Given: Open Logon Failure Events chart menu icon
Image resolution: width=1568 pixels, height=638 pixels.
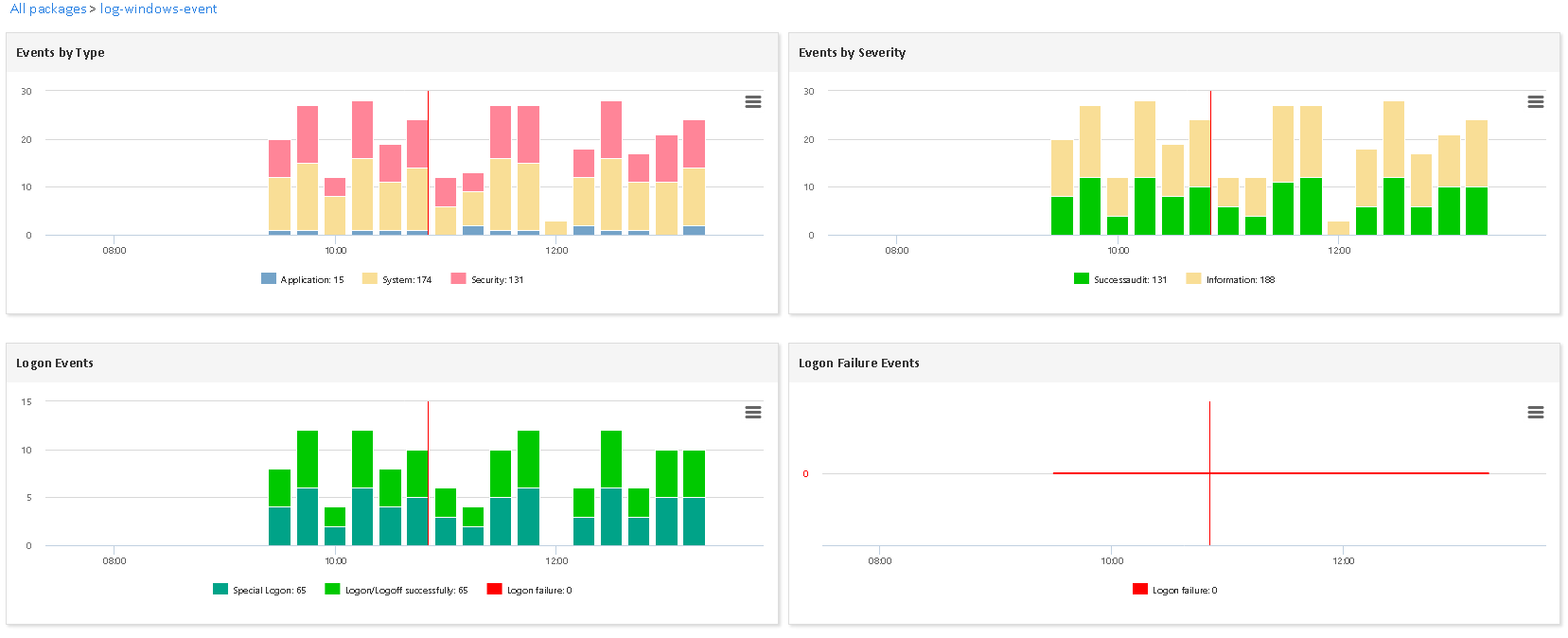Looking at the screenshot, I should (1536, 413).
